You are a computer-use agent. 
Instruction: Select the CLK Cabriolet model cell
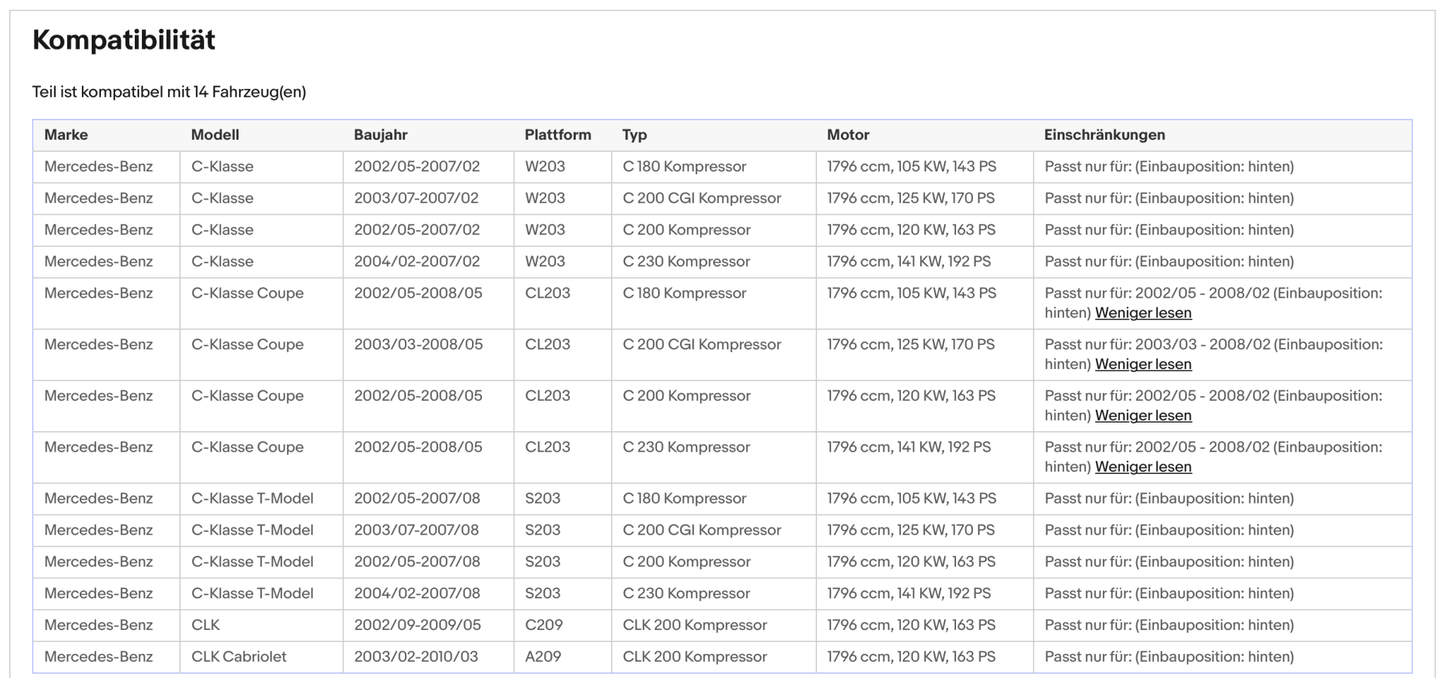239,657
